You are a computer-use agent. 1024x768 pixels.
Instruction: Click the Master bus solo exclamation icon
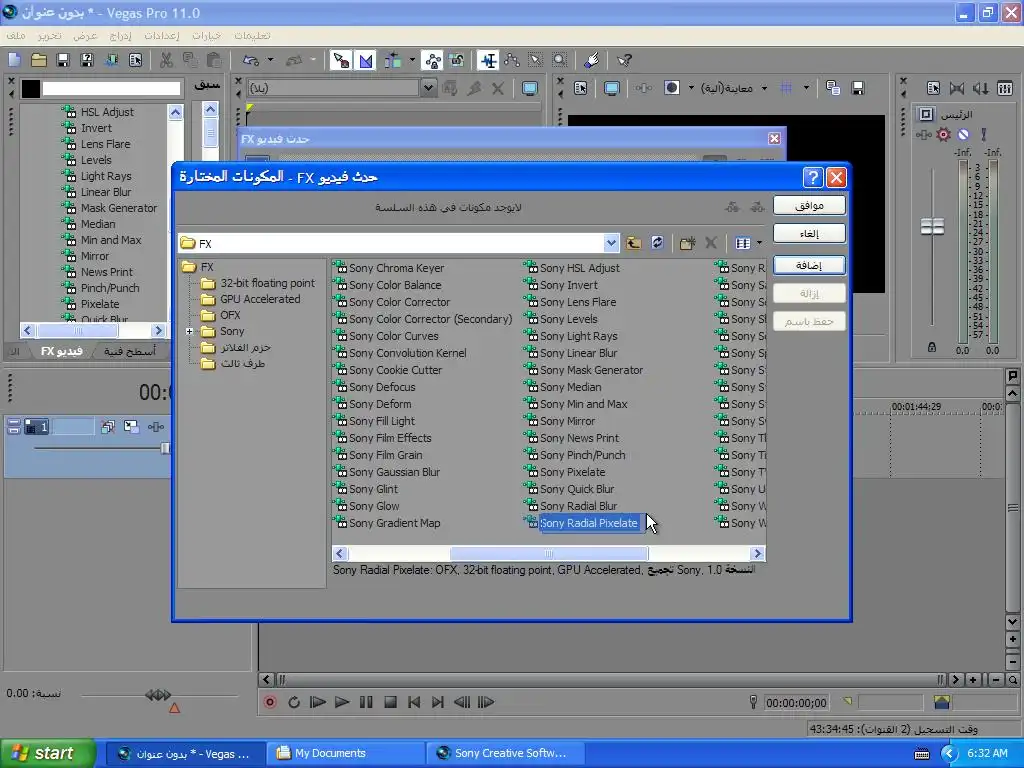[x=984, y=135]
